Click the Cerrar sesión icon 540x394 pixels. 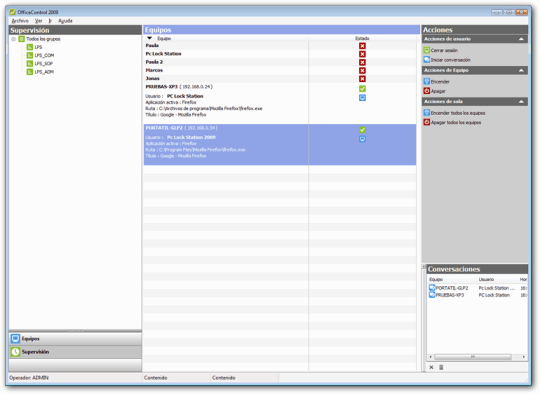(x=427, y=50)
